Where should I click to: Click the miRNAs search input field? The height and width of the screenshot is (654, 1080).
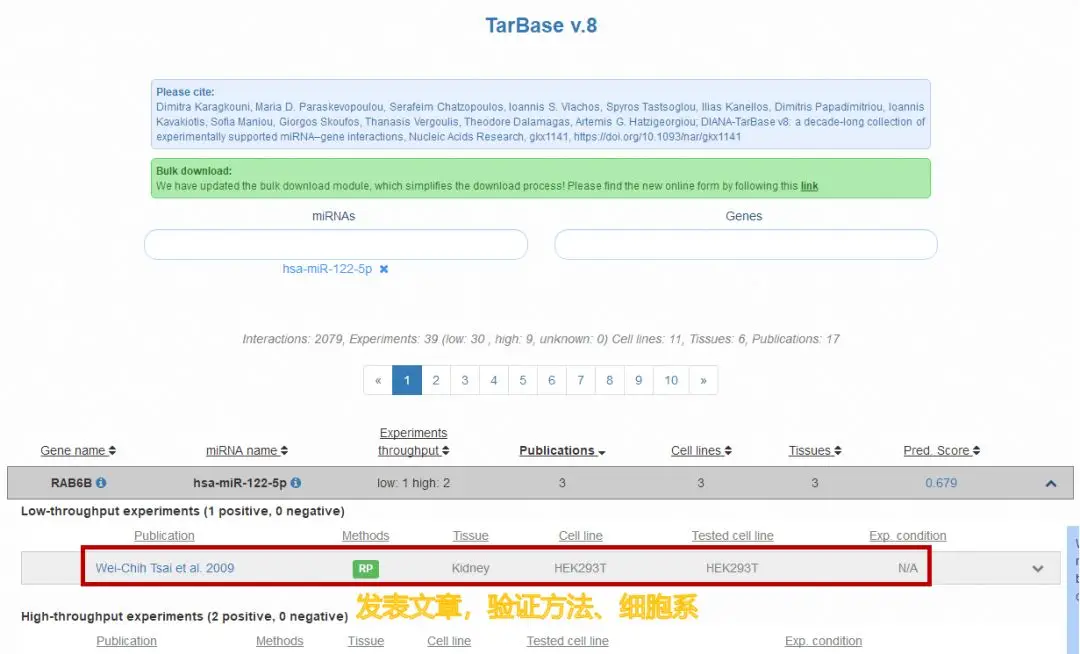(x=336, y=245)
